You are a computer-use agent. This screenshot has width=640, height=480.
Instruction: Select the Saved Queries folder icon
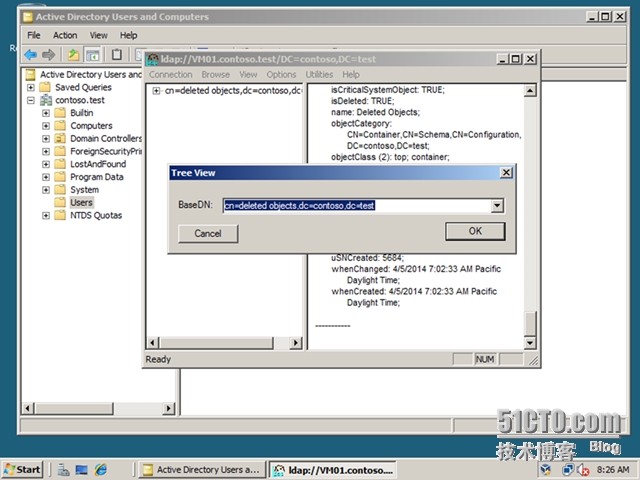pyautogui.click(x=44, y=87)
